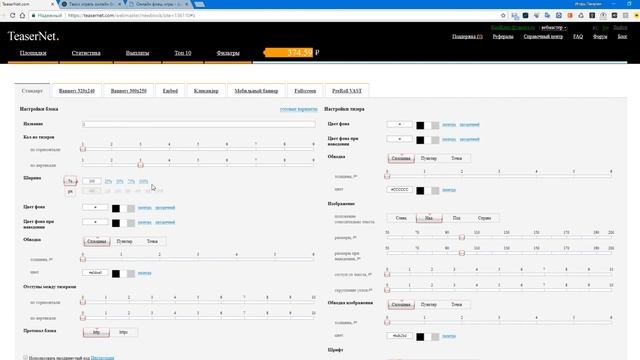The height and width of the screenshot is (360, 640).
Task: Click the 100% width preset link
Action: pyautogui.click(x=143, y=181)
